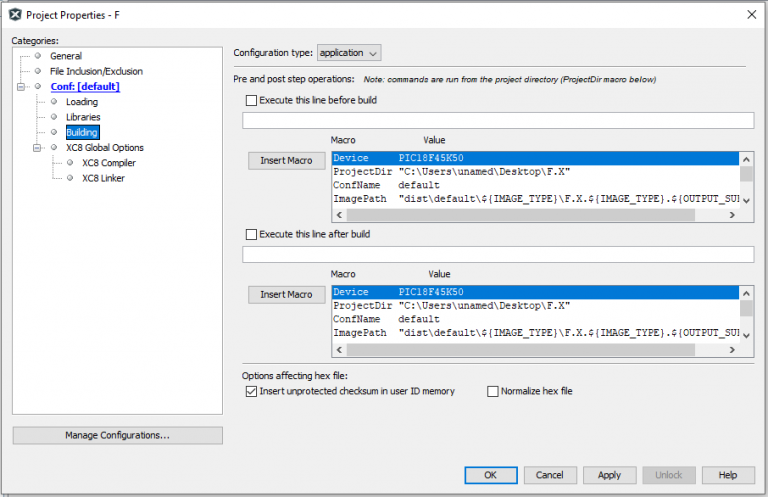The image size is (768, 497).
Task: Select the XC8 Compiler category
Action: [x=109, y=163]
